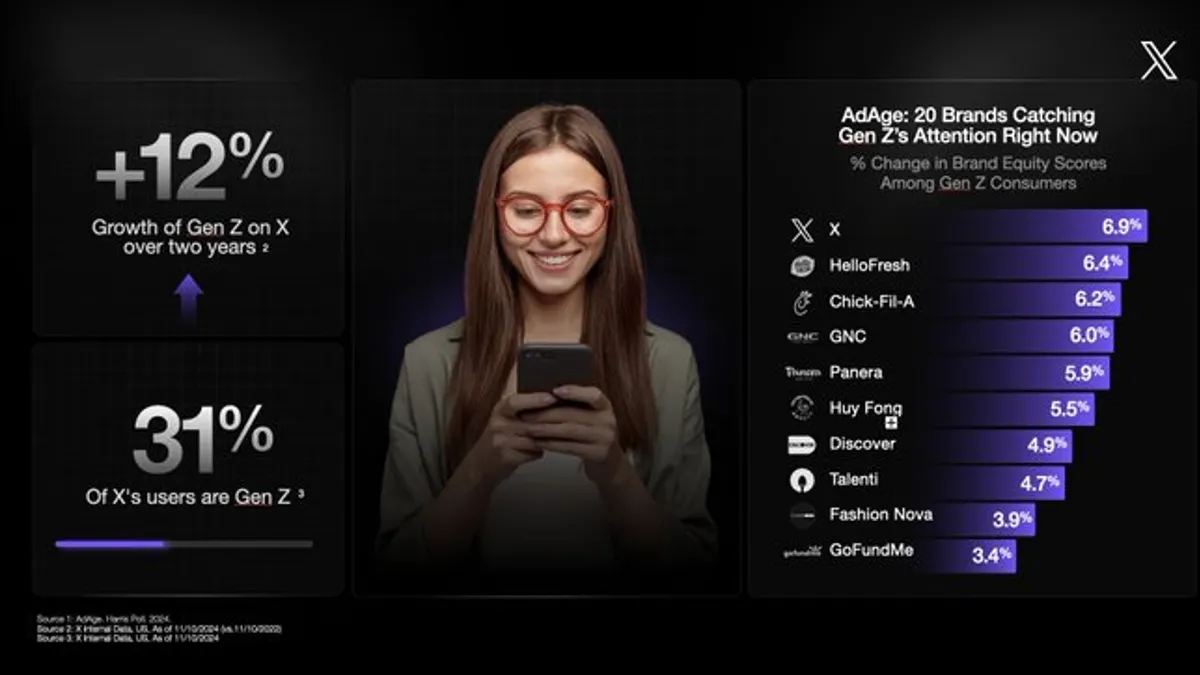Click the '3.4%' value on the GoFundMe bar
Screen dimensions: 1200x675
(x=992, y=554)
